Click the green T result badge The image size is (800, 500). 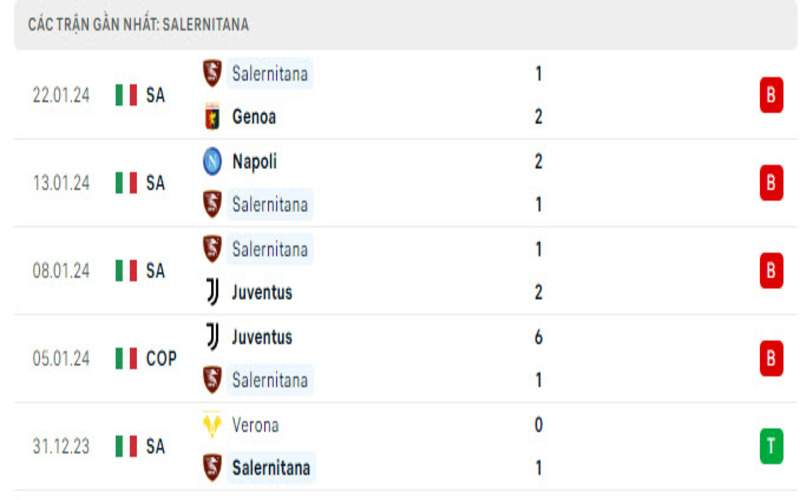click(771, 446)
